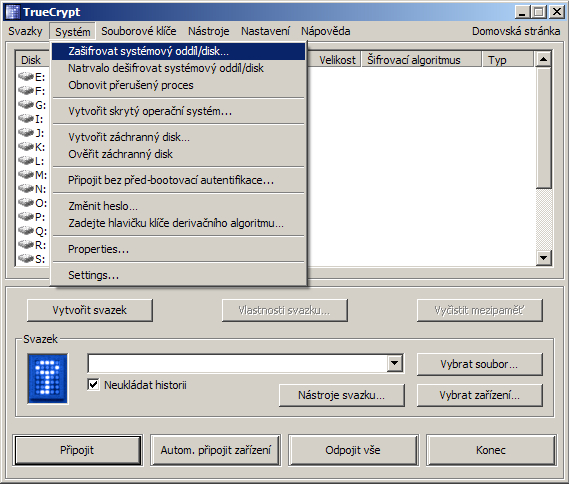
Task: Toggle the Neukládat historii checkbox
Action: (x=93, y=385)
